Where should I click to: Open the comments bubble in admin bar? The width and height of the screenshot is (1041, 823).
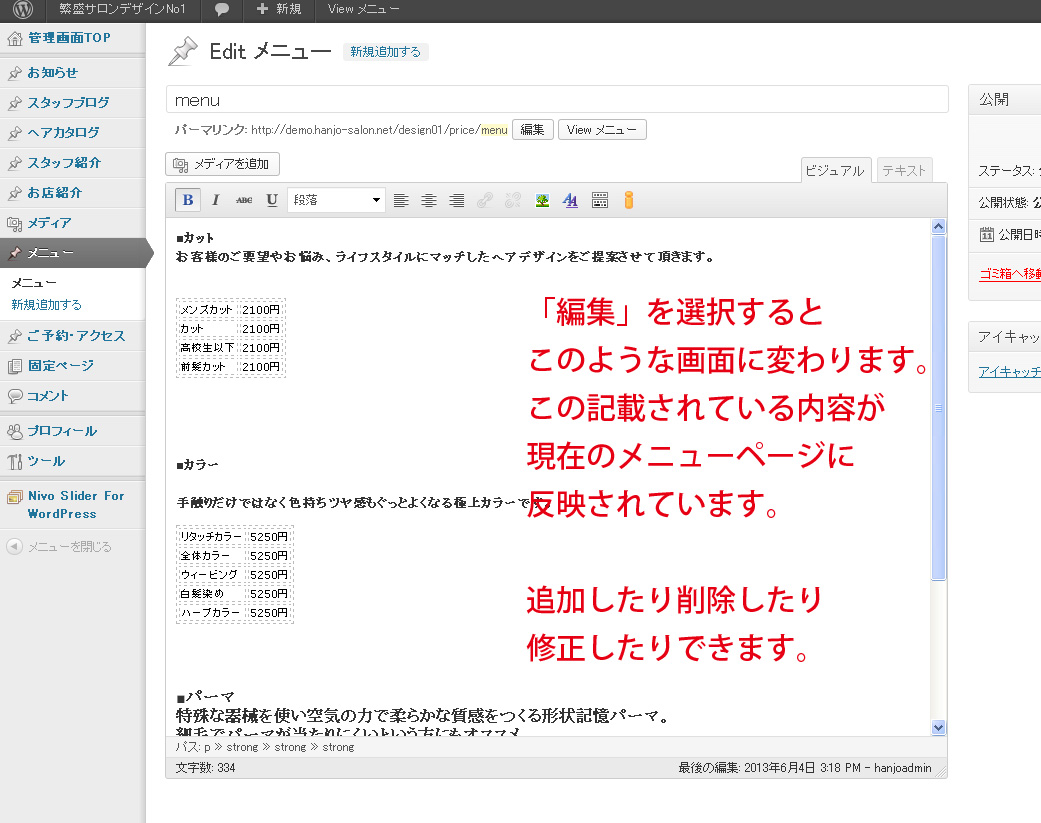(221, 10)
